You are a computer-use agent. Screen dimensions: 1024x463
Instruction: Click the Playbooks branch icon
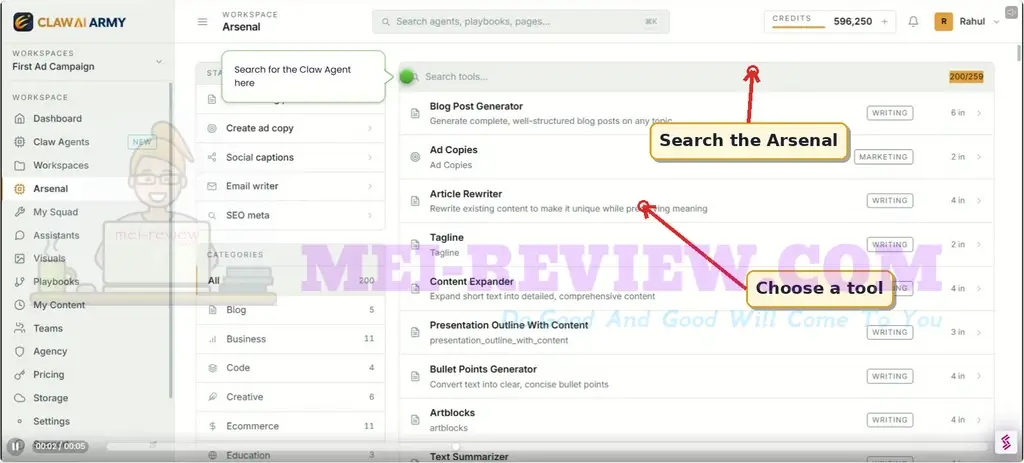pyautogui.click(x=20, y=282)
